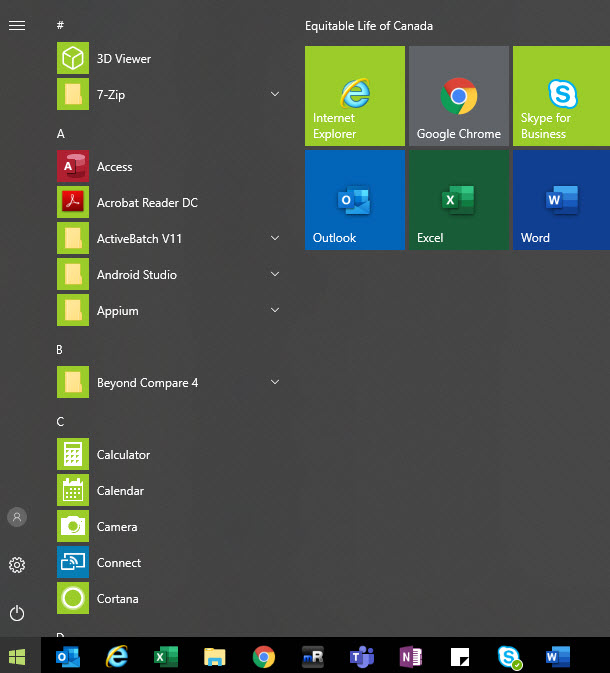Click the Windows Start button
This screenshot has width=610, height=673.
coord(17,656)
